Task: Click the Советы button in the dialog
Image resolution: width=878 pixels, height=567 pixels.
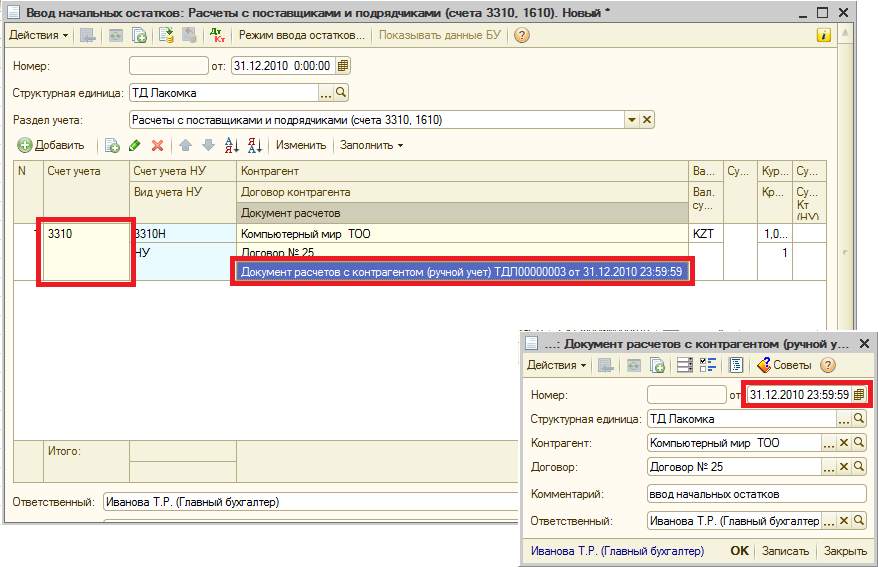Action: coord(784,365)
